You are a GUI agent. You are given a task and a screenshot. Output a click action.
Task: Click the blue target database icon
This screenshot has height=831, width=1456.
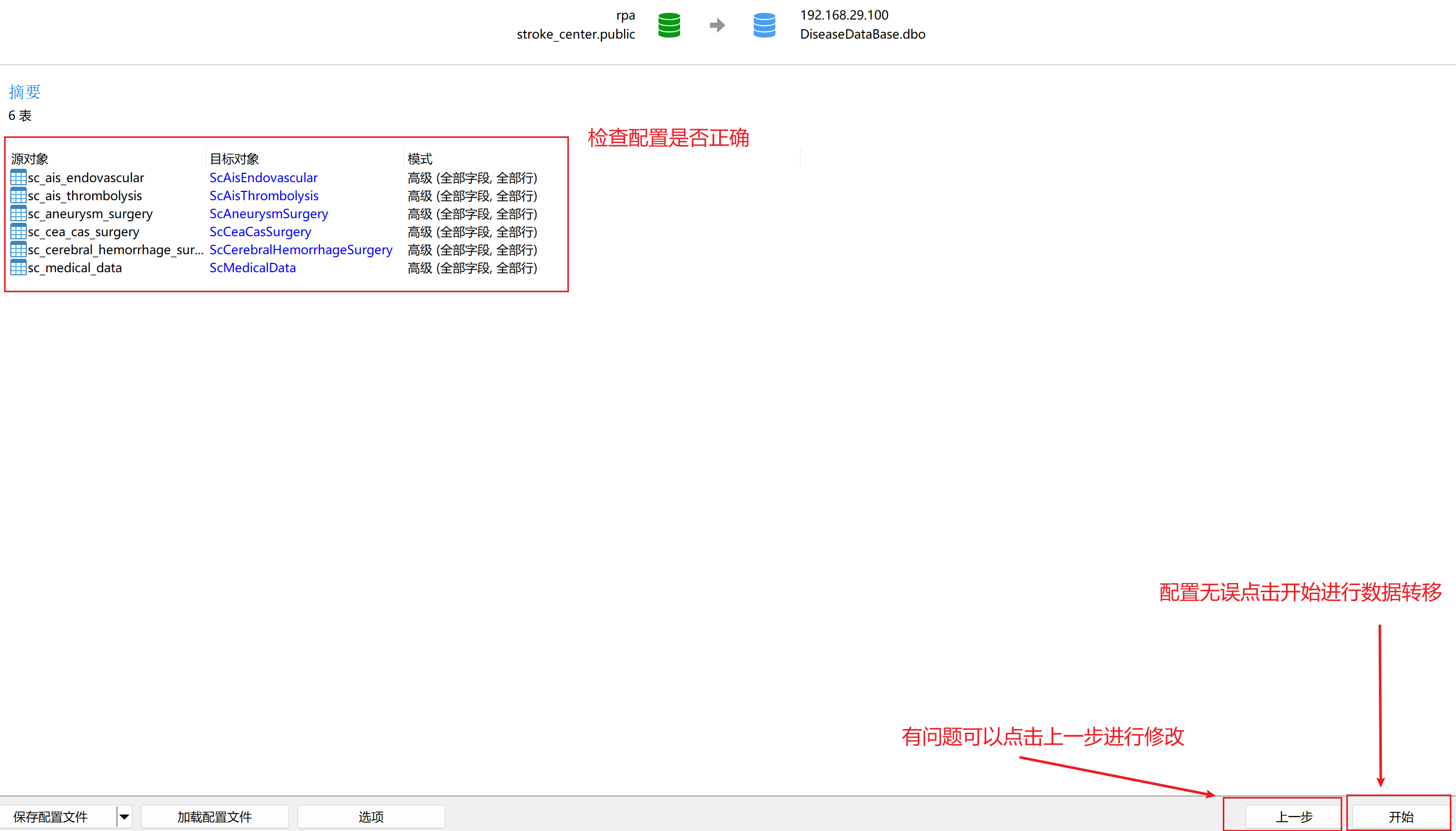pyautogui.click(x=764, y=25)
